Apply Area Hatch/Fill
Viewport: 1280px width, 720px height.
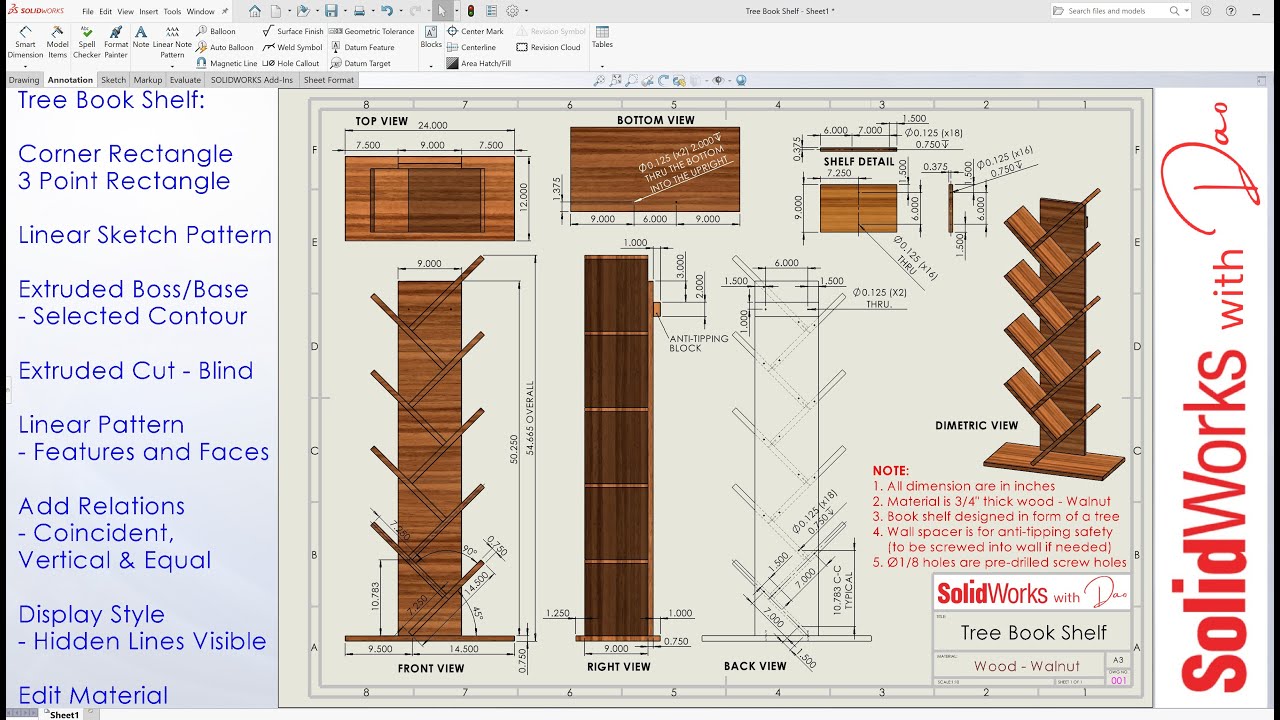tap(479, 63)
